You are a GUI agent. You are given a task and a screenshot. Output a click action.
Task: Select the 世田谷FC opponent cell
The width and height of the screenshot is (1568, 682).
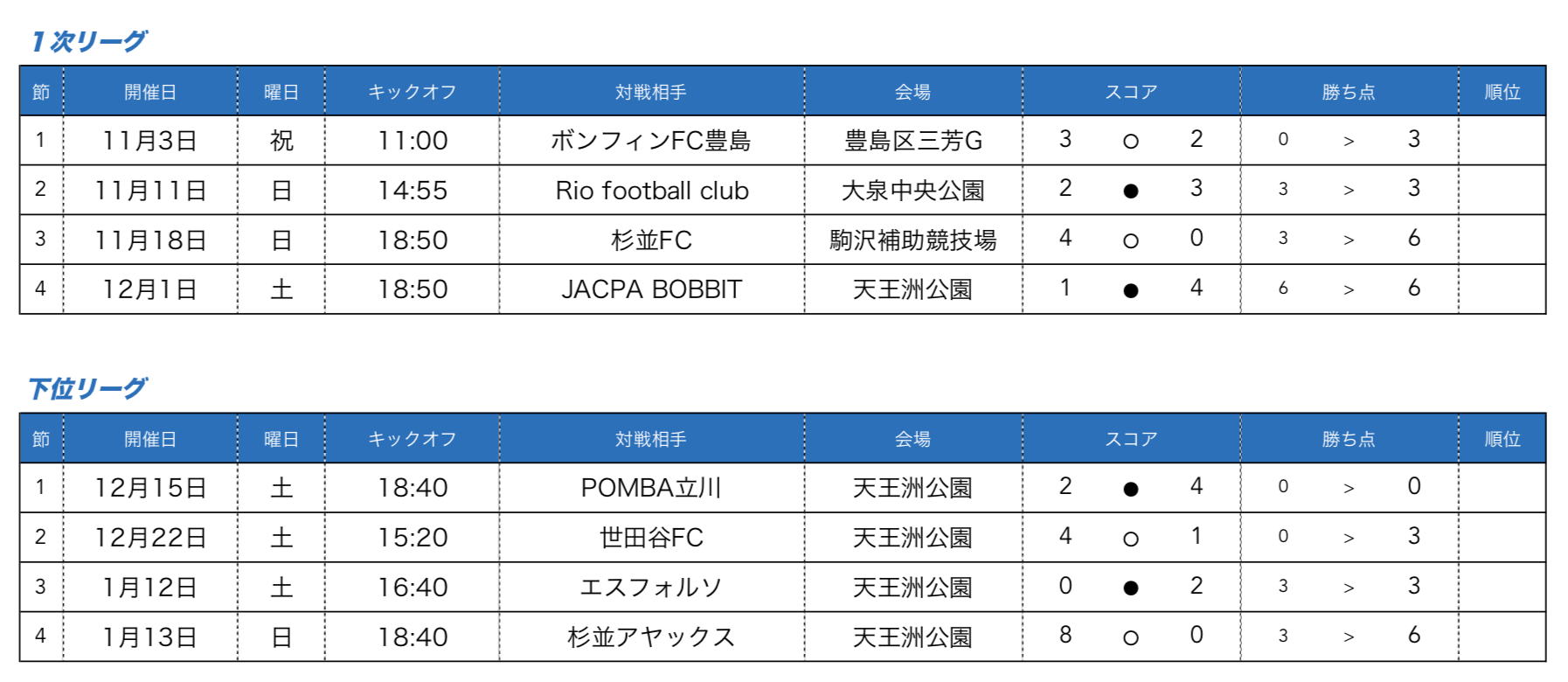pos(651,538)
